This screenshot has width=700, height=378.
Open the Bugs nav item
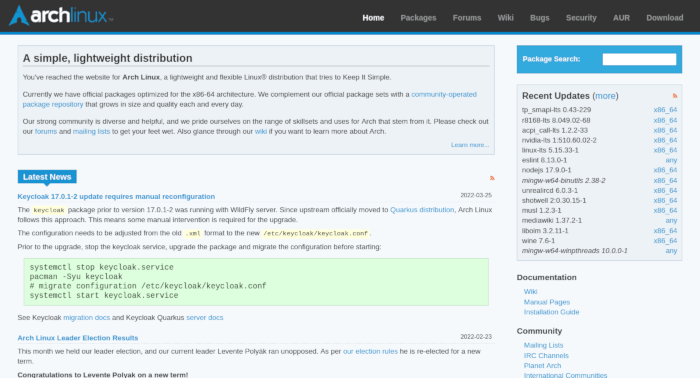click(x=540, y=18)
